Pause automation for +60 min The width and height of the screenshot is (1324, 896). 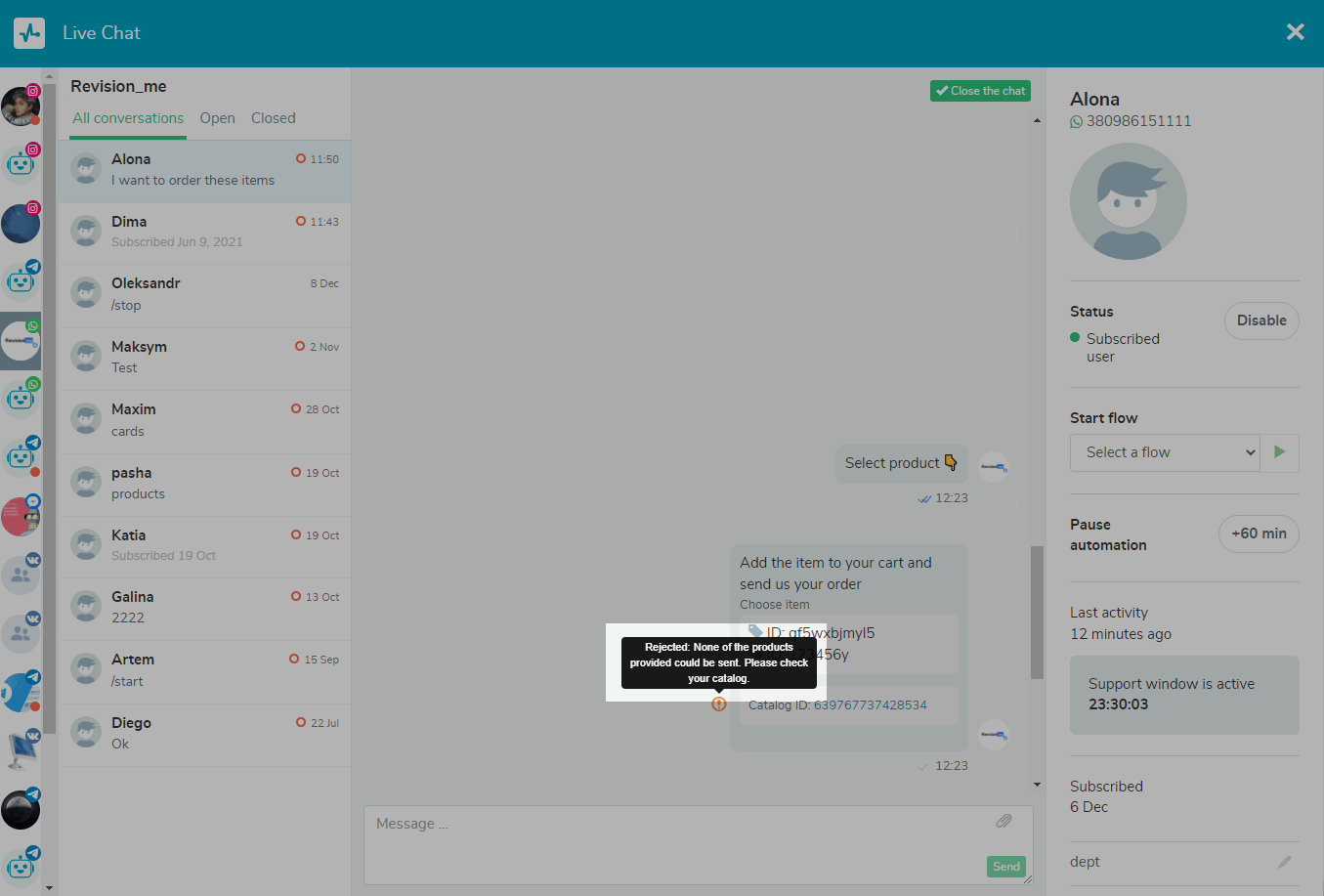coord(1258,533)
